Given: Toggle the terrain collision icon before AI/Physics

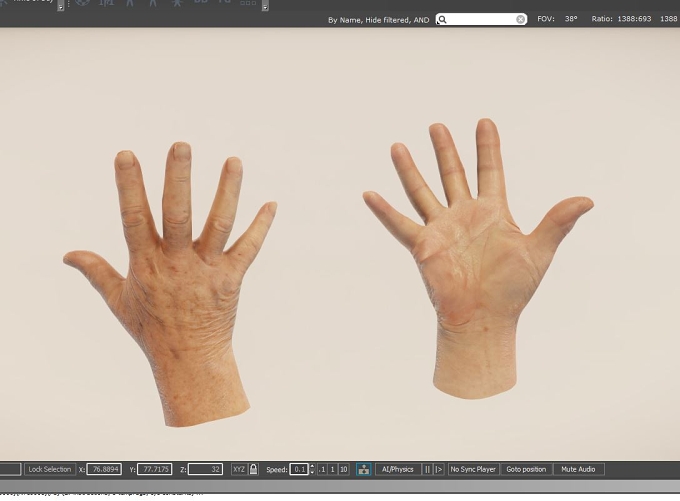Looking at the screenshot, I should click(363, 469).
